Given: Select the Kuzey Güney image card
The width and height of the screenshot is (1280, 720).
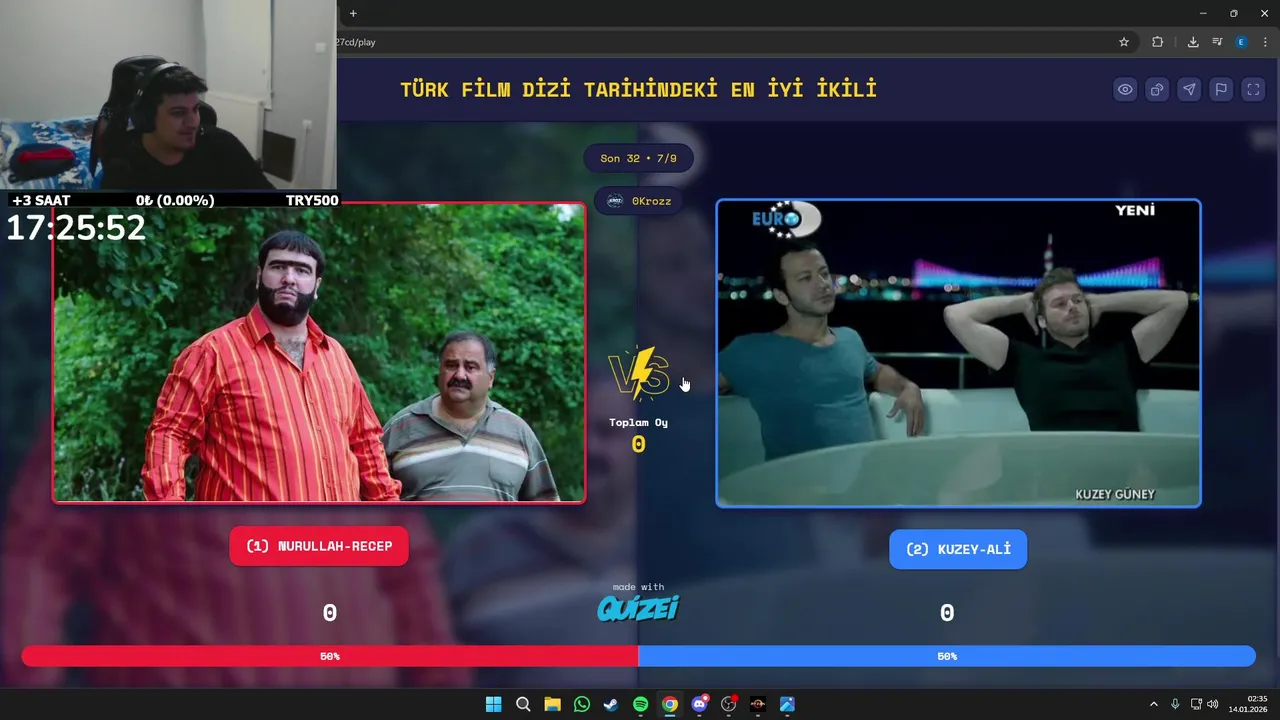Looking at the screenshot, I should [958, 353].
